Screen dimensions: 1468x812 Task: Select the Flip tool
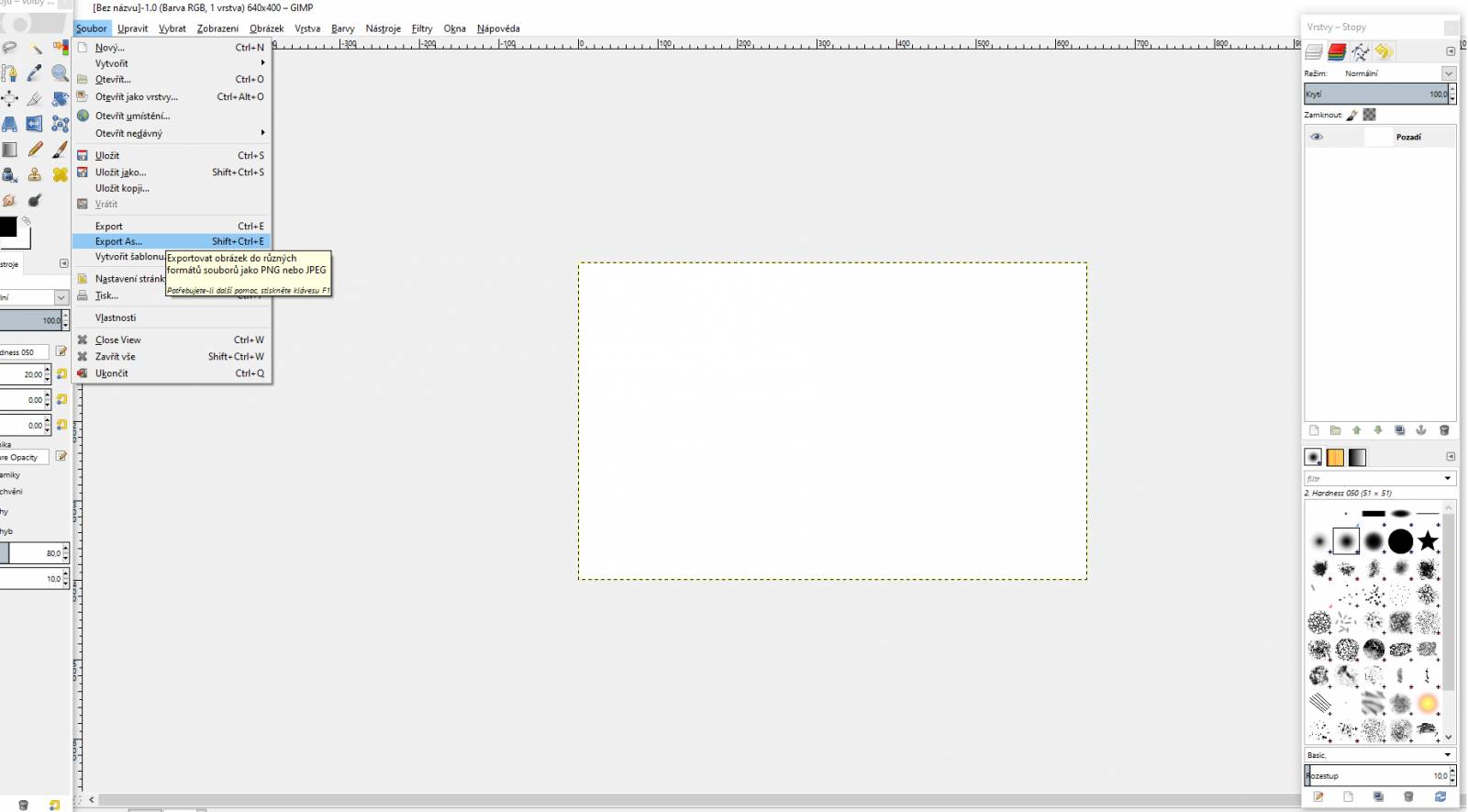click(35, 124)
